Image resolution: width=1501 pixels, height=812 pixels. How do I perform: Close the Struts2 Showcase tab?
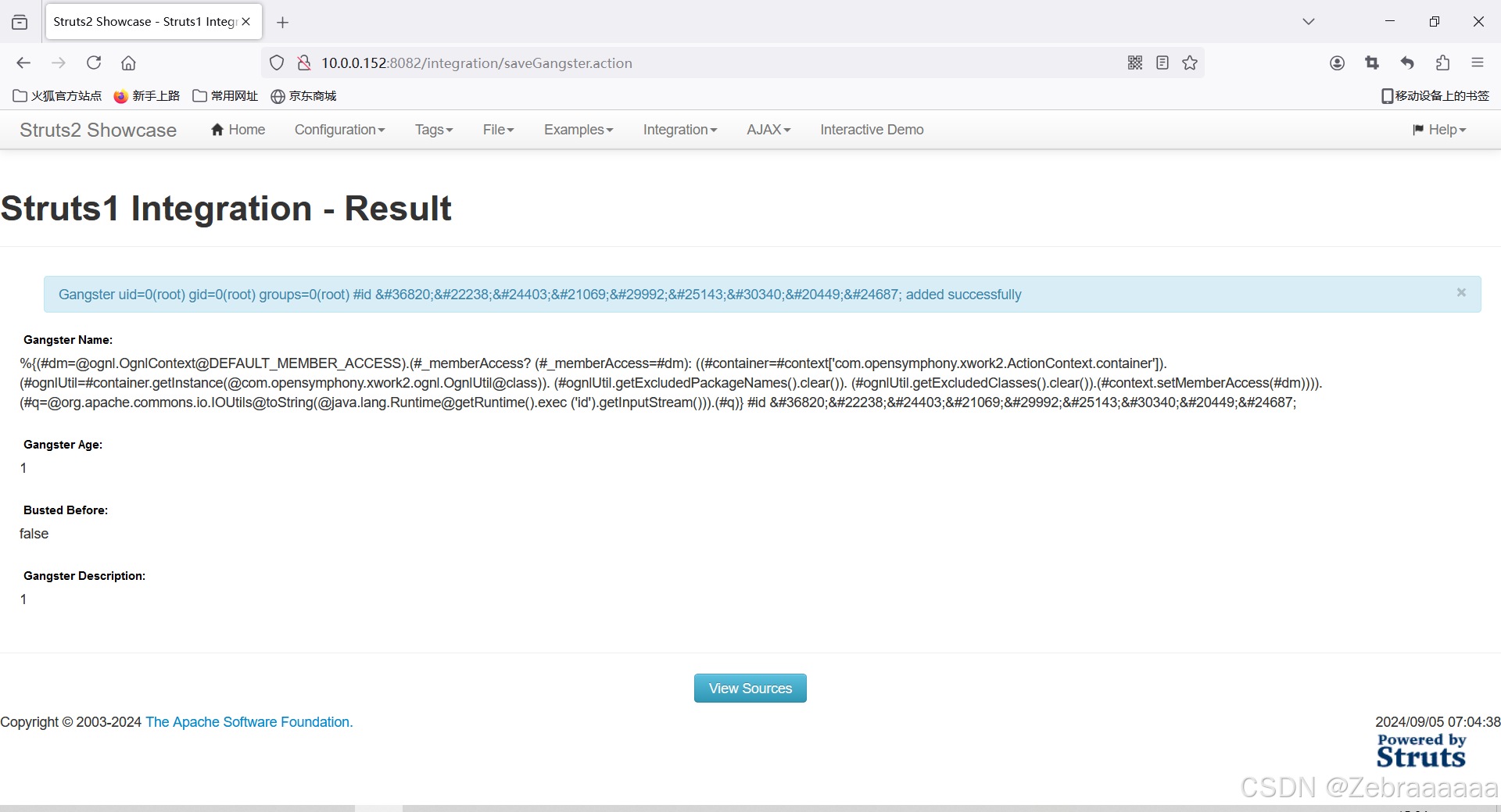(246, 22)
